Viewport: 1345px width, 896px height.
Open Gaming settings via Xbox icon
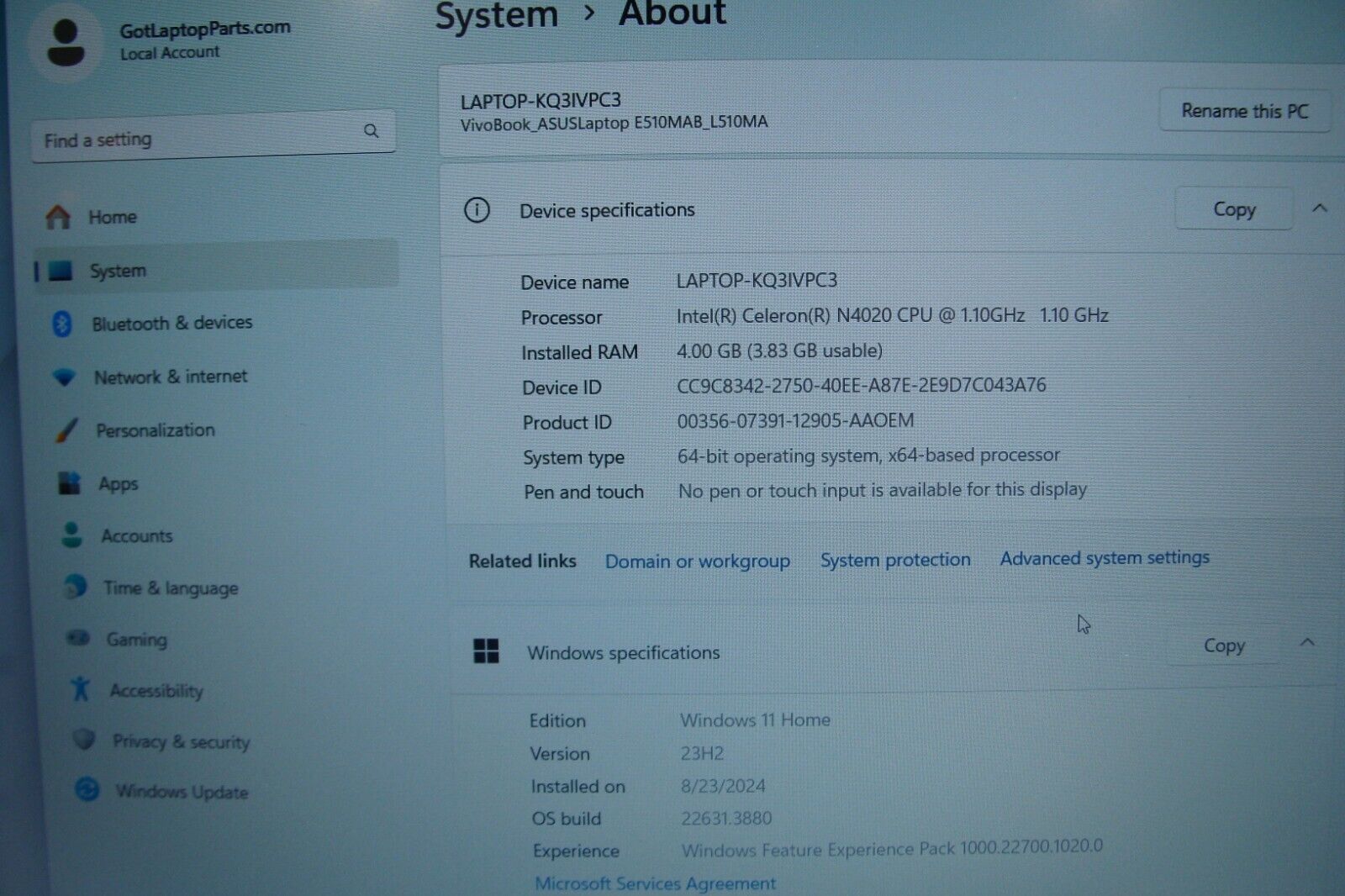click(x=80, y=639)
